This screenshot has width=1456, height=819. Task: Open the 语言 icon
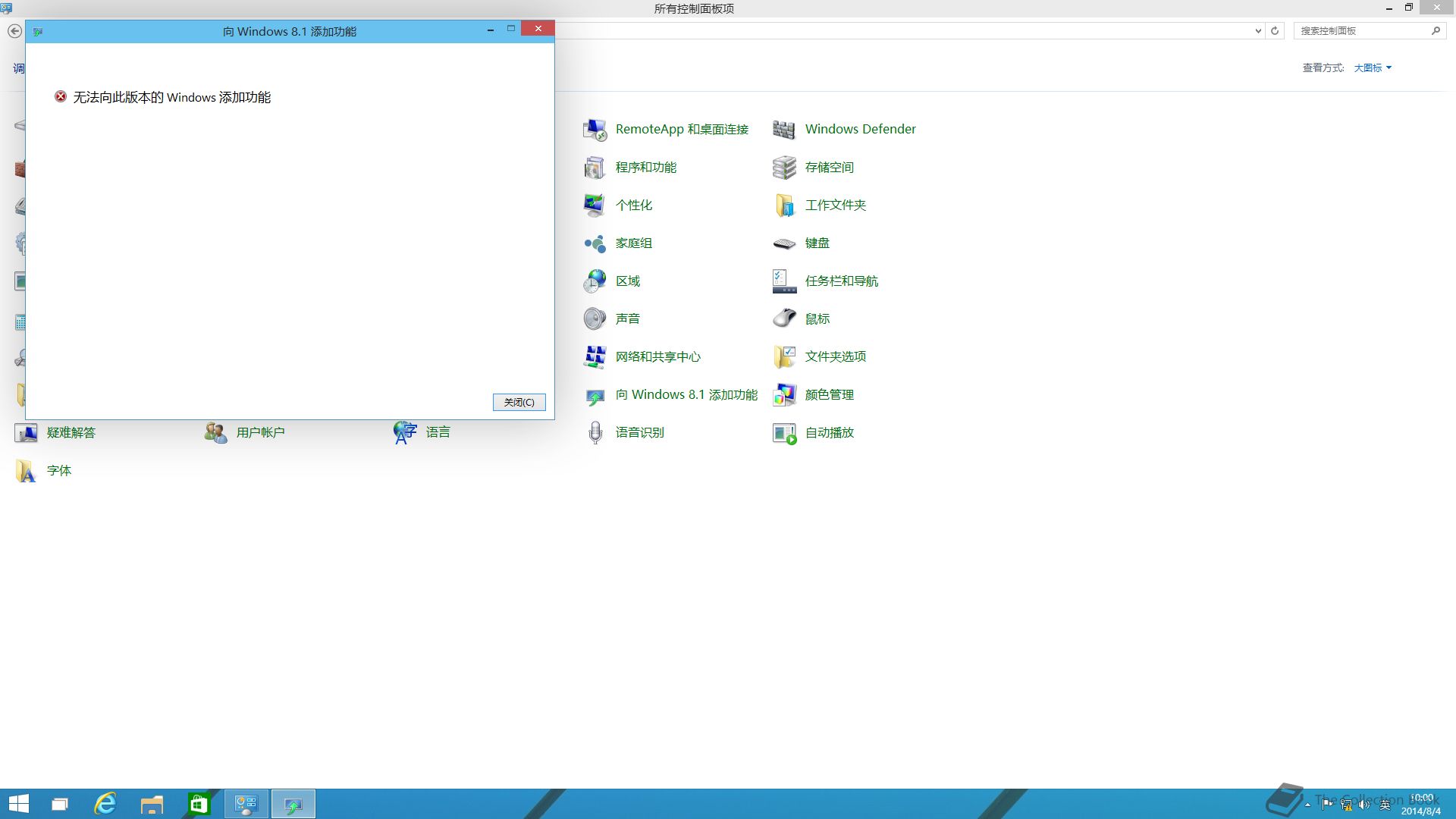(406, 433)
